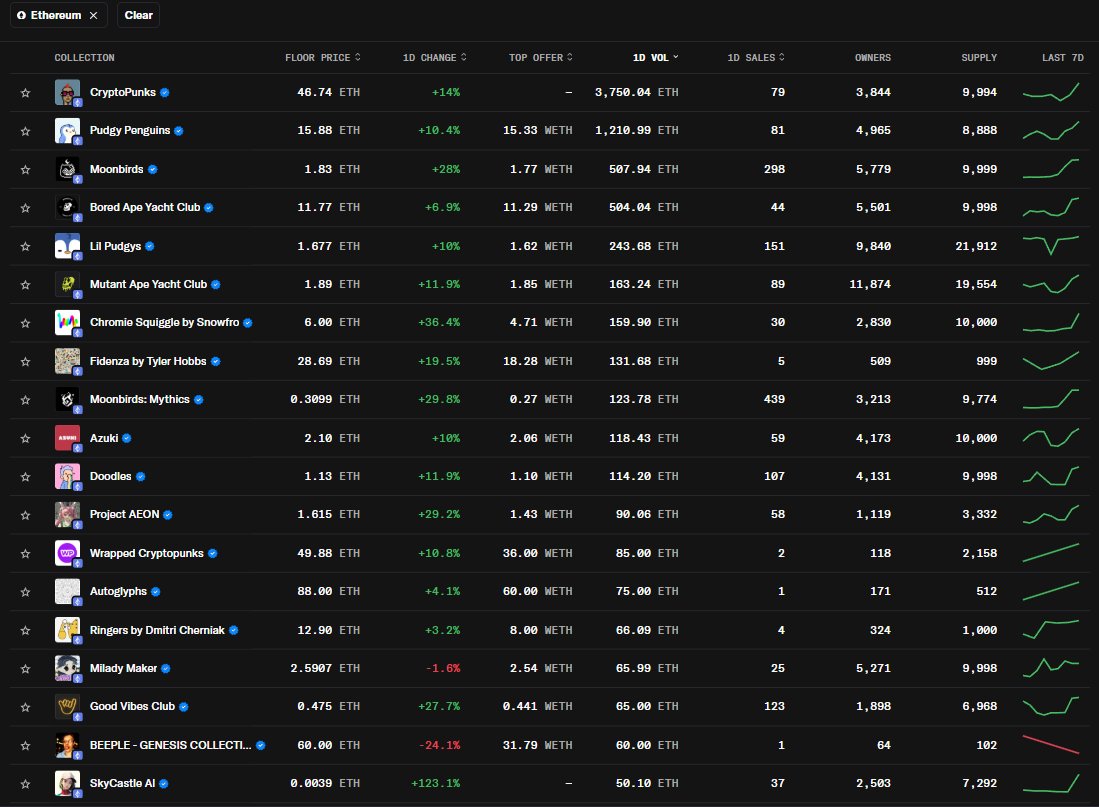Screen dimensions: 1099x807
Task: Click the Bored Ape Yacht Club avatar
Action: click(67, 208)
